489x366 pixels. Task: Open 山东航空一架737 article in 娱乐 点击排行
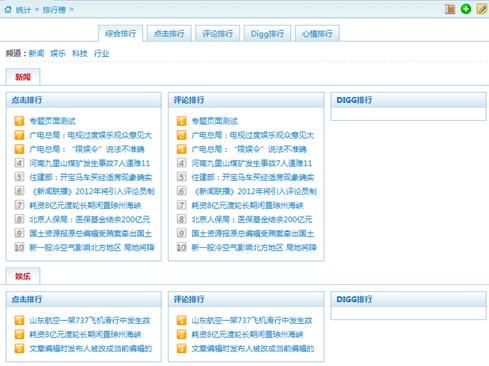90,320
